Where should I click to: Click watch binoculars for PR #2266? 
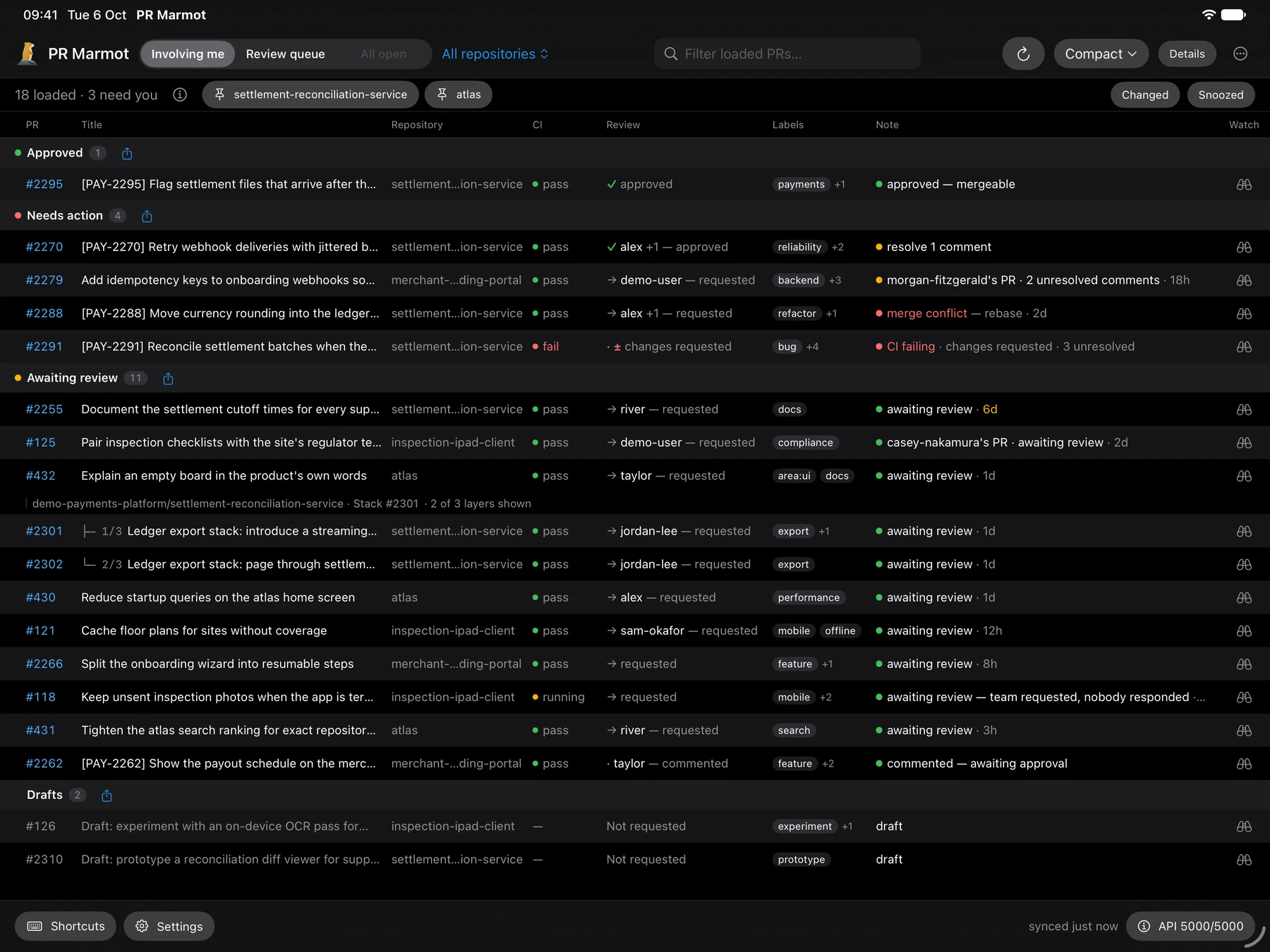coord(1244,664)
